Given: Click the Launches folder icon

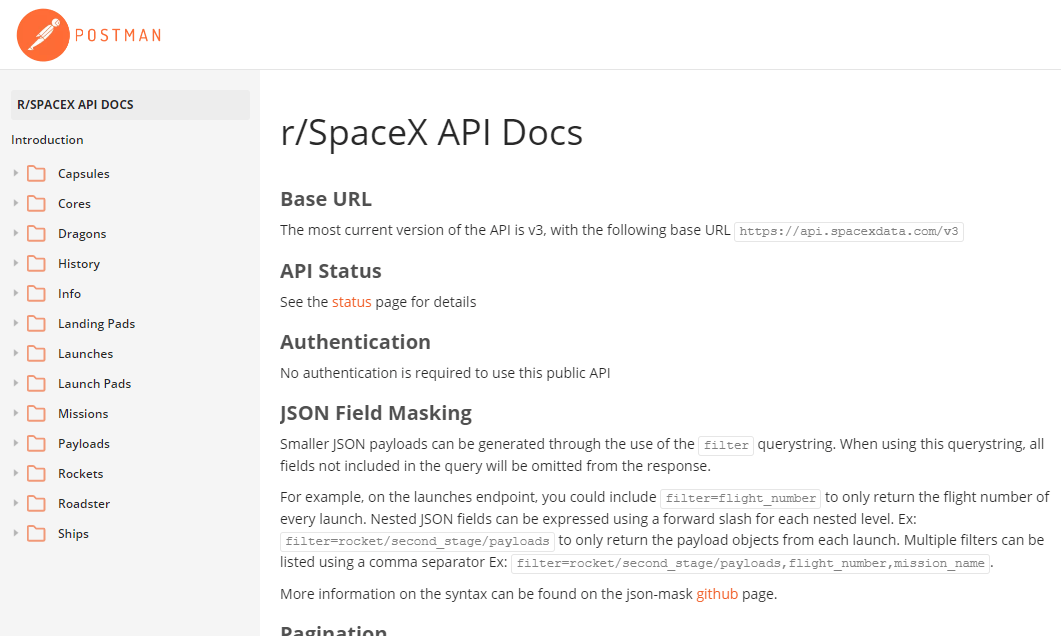Looking at the screenshot, I should tap(37, 354).
